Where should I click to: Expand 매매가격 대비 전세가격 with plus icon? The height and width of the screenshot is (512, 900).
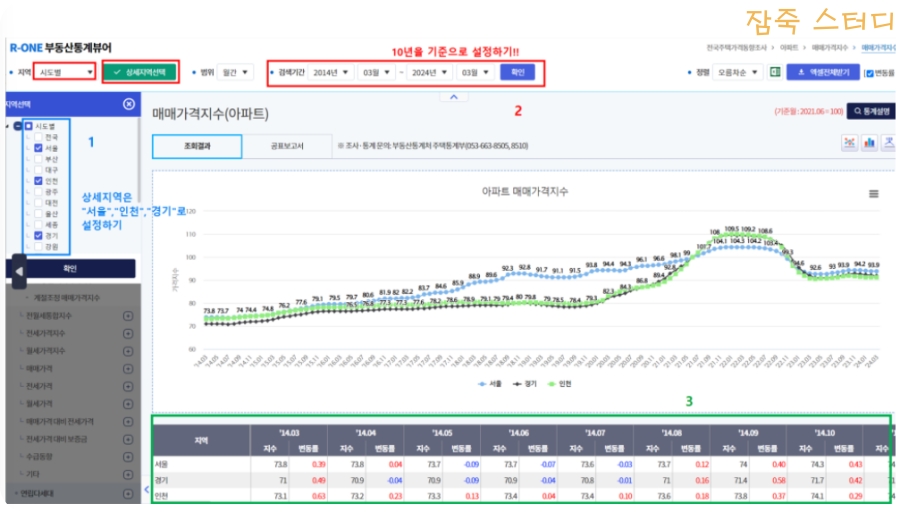point(128,422)
